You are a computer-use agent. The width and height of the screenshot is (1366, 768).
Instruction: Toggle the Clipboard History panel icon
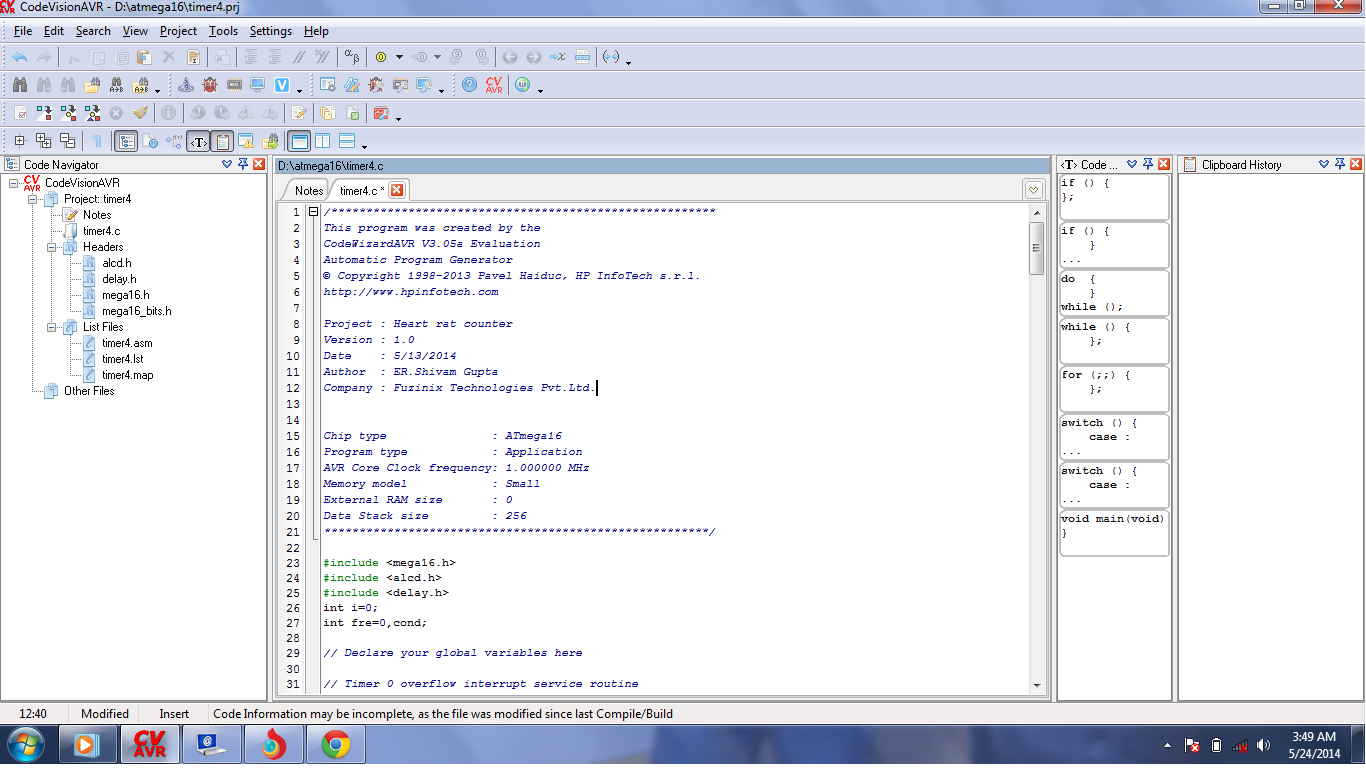[x=222, y=140]
